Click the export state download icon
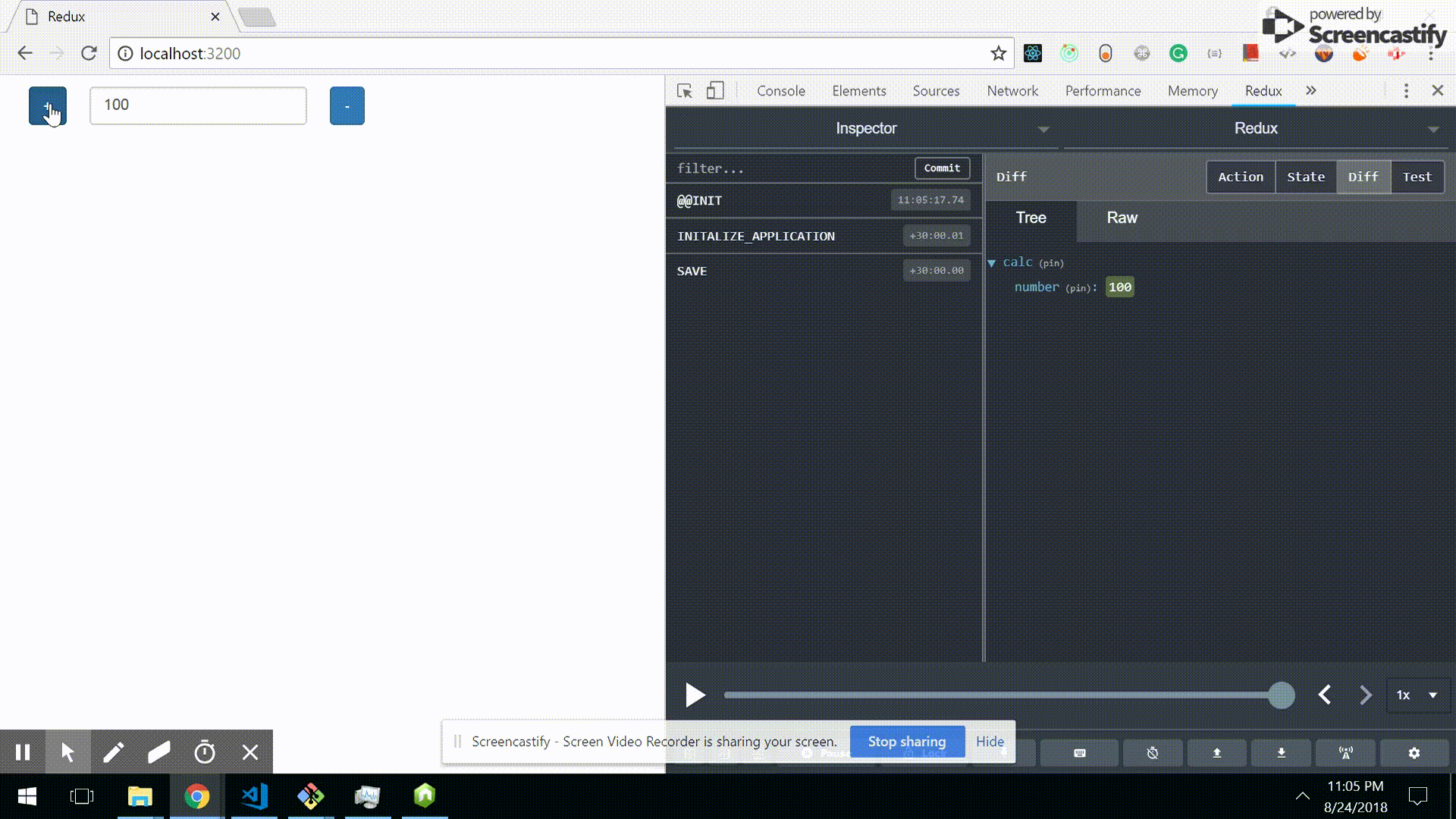The width and height of the screenshot is (1456, 819). [x=1281, y=753]
